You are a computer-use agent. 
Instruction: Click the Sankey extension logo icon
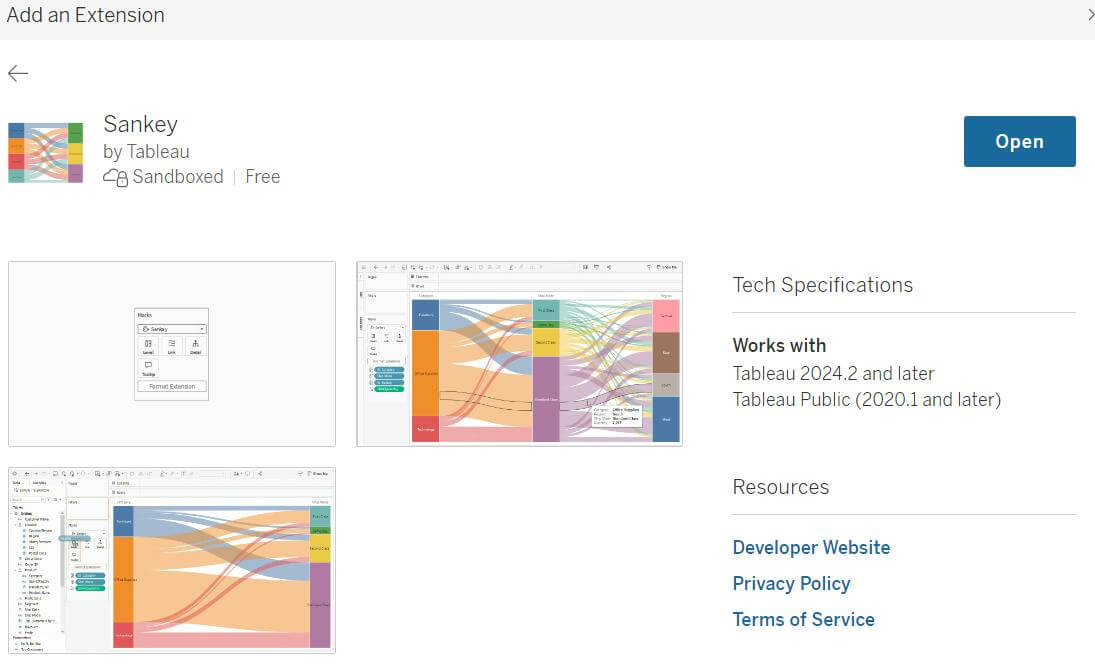click(x=45, y=152)
